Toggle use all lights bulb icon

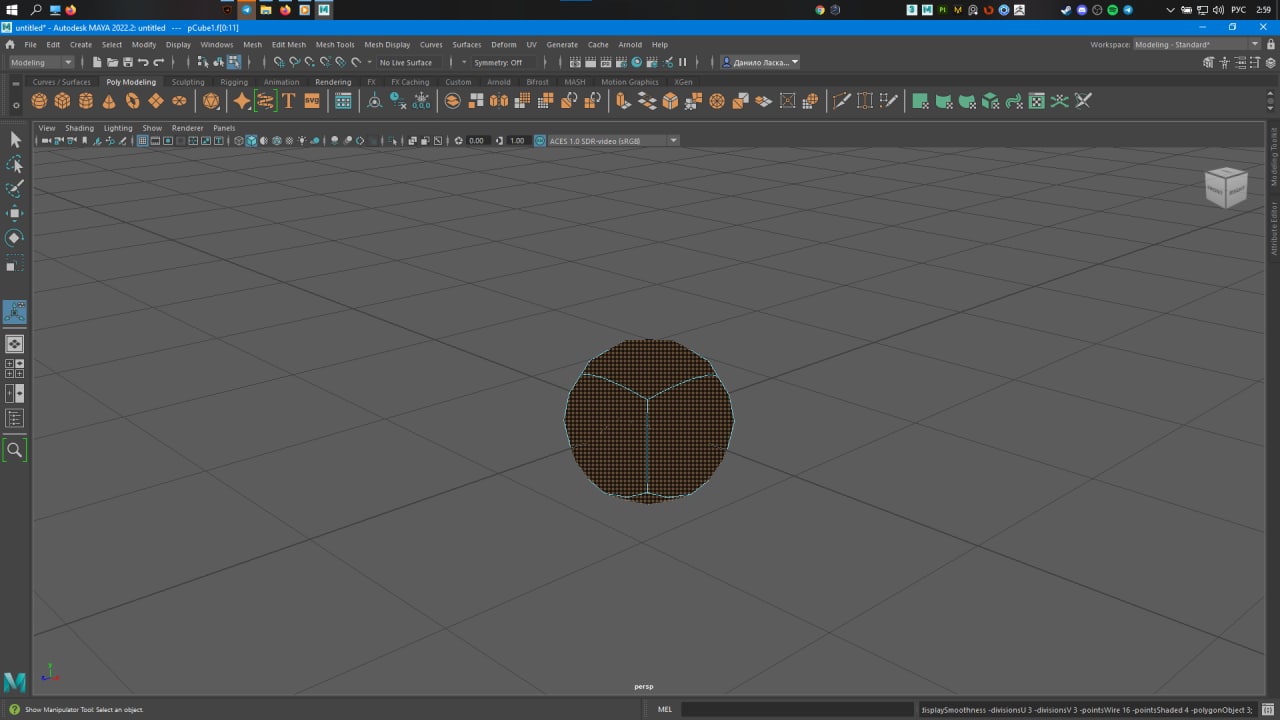point(302,141)
